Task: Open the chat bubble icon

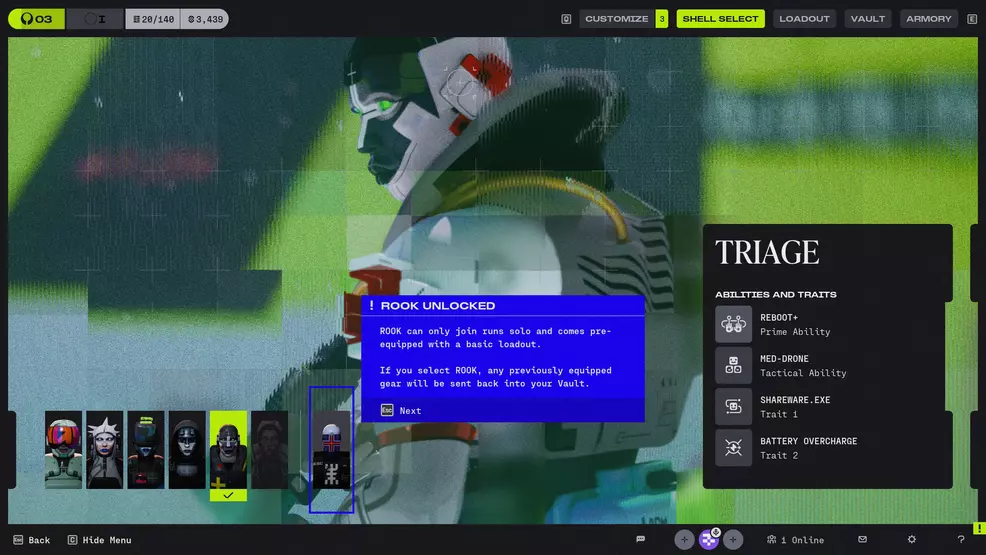Action: [x=640, y=539]
